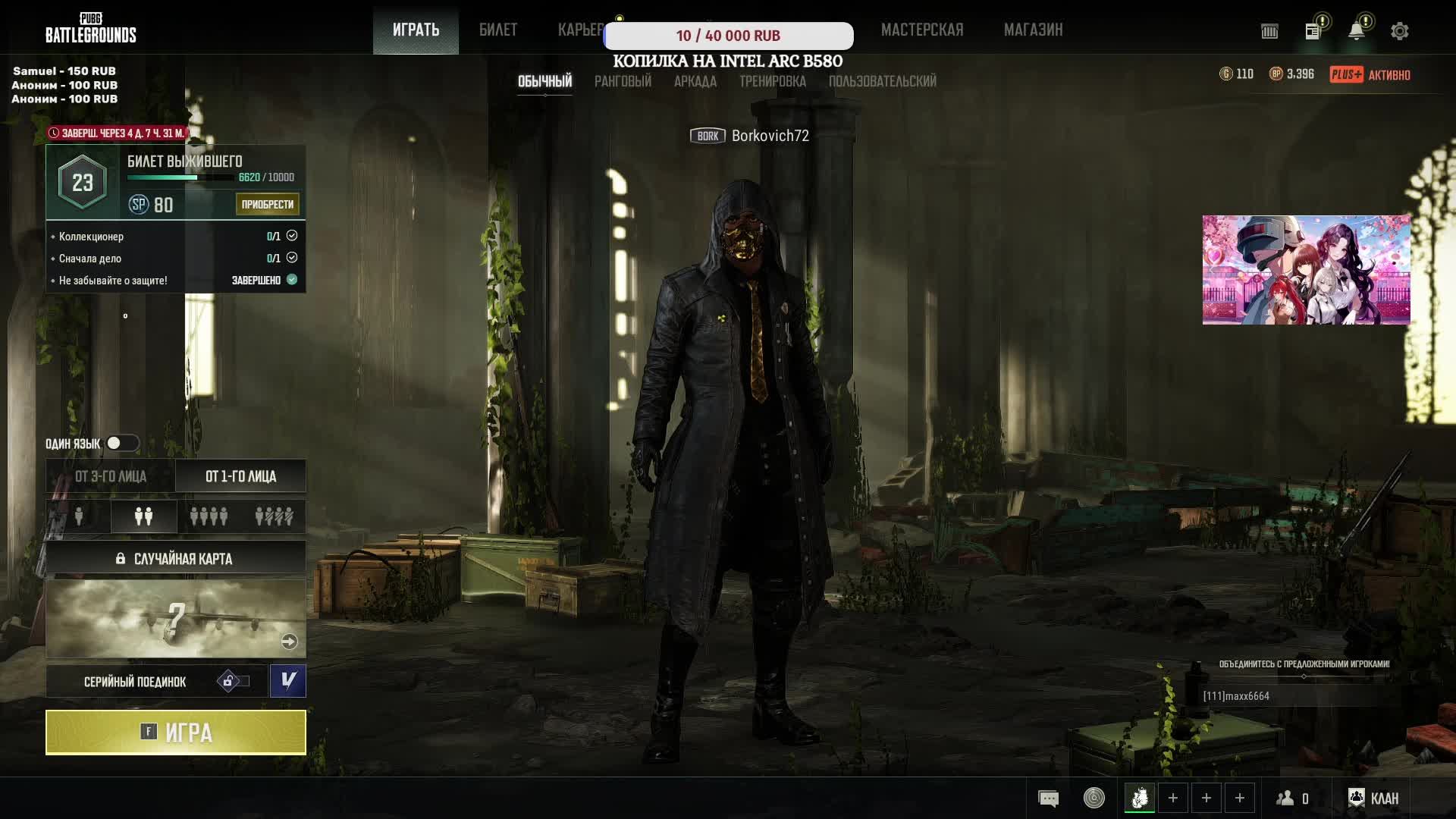Screen dimensions: 1456x819
Task: Expand the Случайная карта map selector
Action: coord(175,558)
